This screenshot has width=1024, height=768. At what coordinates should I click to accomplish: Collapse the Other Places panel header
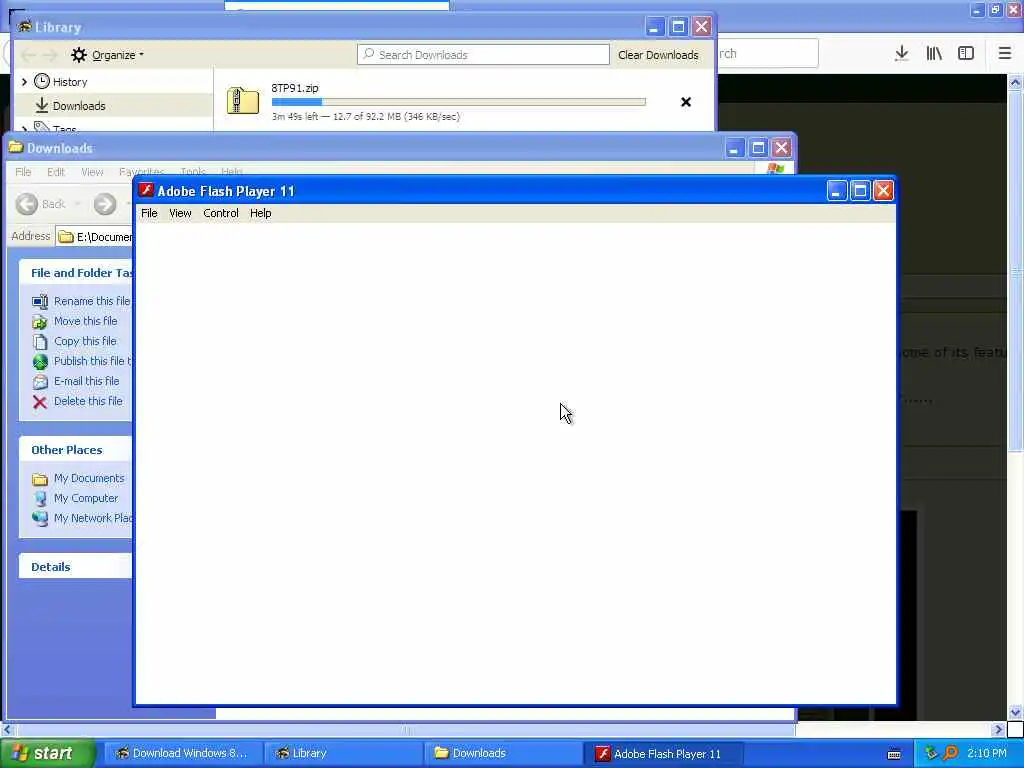[x=76, y=450]
